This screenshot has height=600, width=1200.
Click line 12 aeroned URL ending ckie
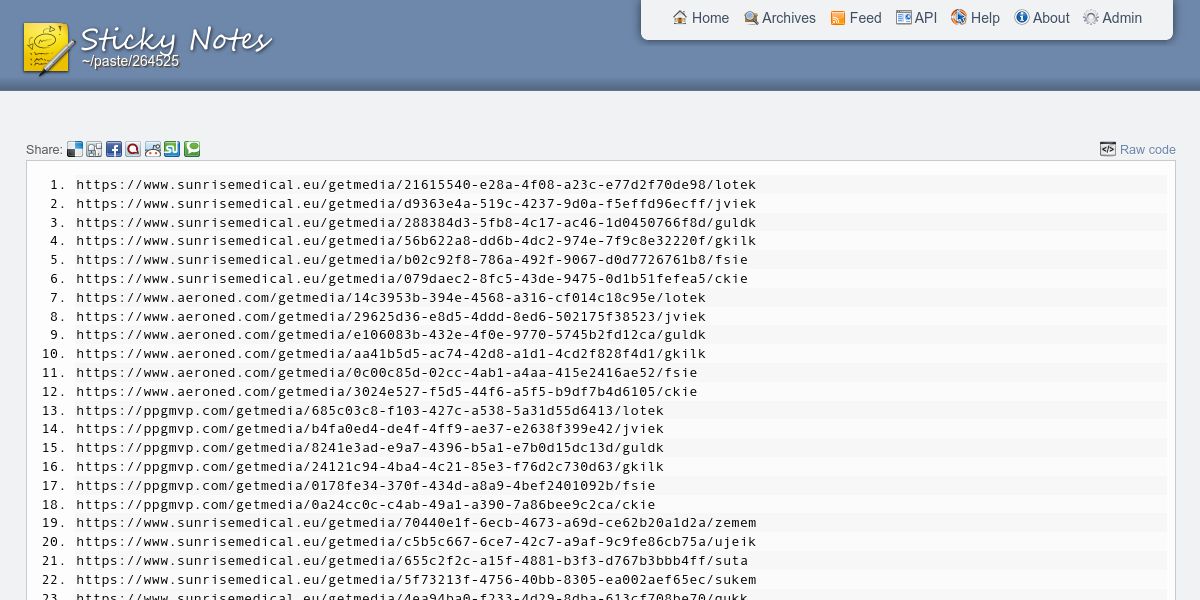[387, 392]
